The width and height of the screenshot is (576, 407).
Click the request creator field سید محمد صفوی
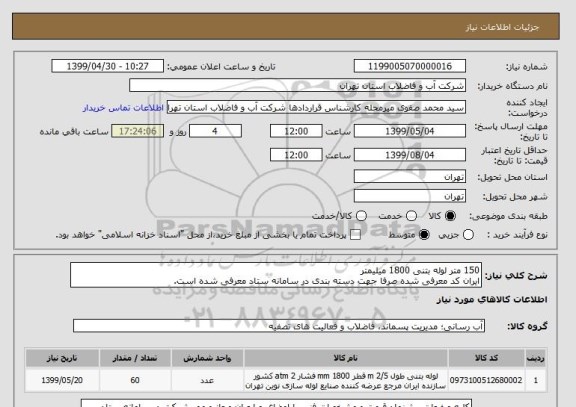pyautogui.click(x=316, y=108)
